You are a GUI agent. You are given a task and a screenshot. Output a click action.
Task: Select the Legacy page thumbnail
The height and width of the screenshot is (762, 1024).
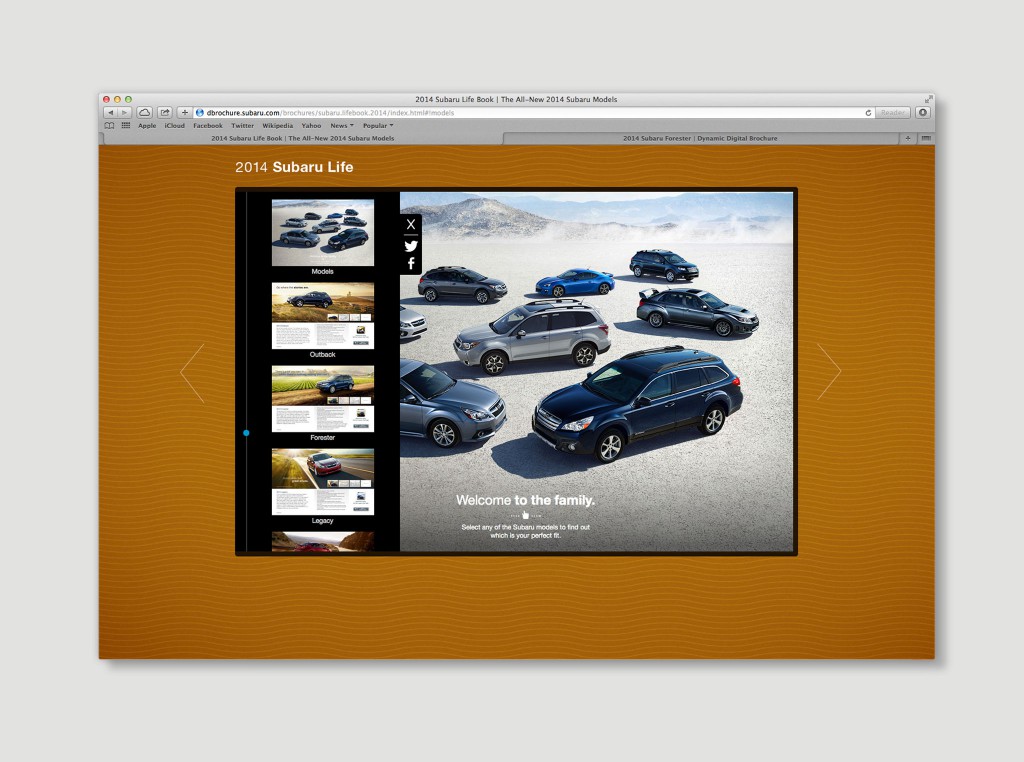coord(323,482)
